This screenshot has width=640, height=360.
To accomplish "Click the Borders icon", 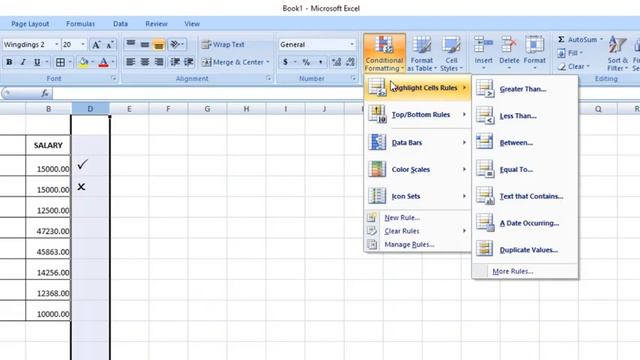I will click(60, 62).
